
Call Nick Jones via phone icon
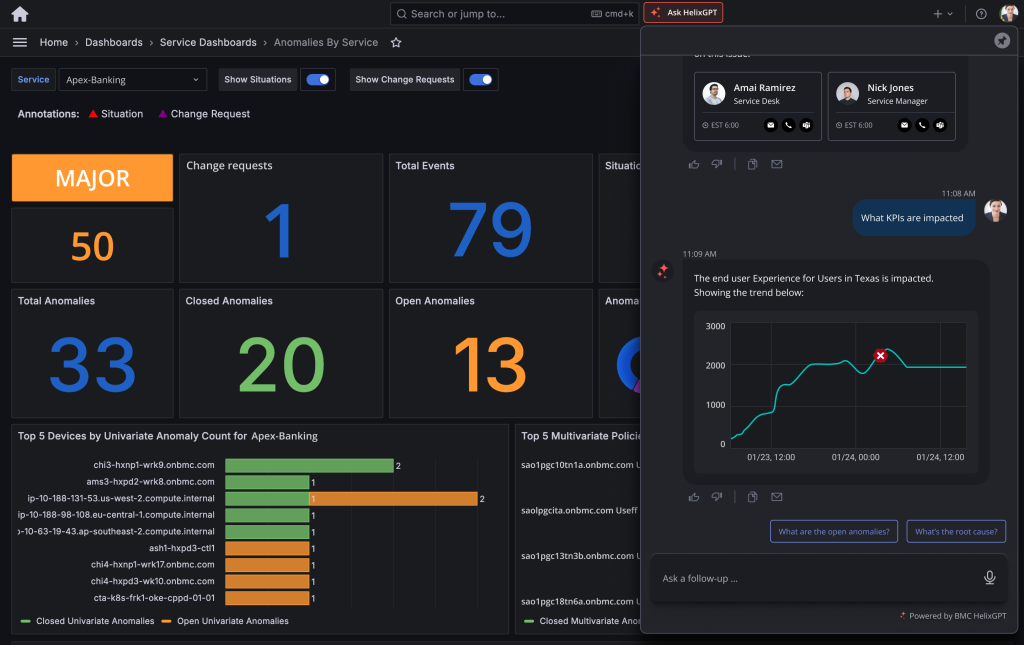point(922,125)
